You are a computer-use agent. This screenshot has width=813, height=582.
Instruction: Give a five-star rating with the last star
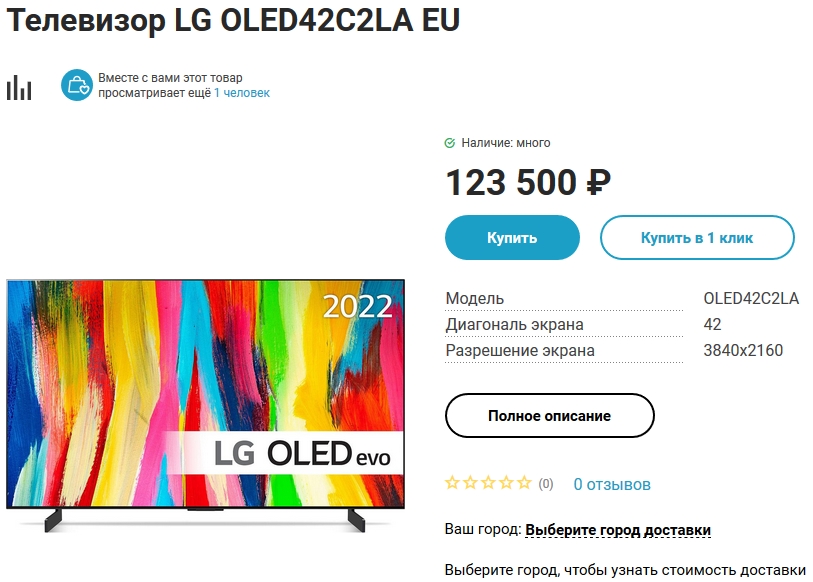[x=524, y=484]
